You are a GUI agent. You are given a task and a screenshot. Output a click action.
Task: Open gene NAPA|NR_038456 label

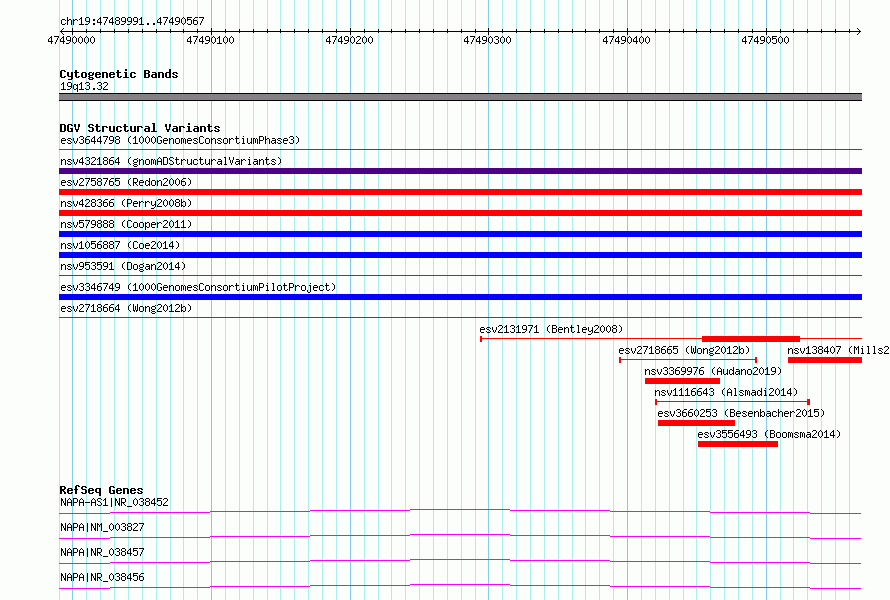pos(102,577)
